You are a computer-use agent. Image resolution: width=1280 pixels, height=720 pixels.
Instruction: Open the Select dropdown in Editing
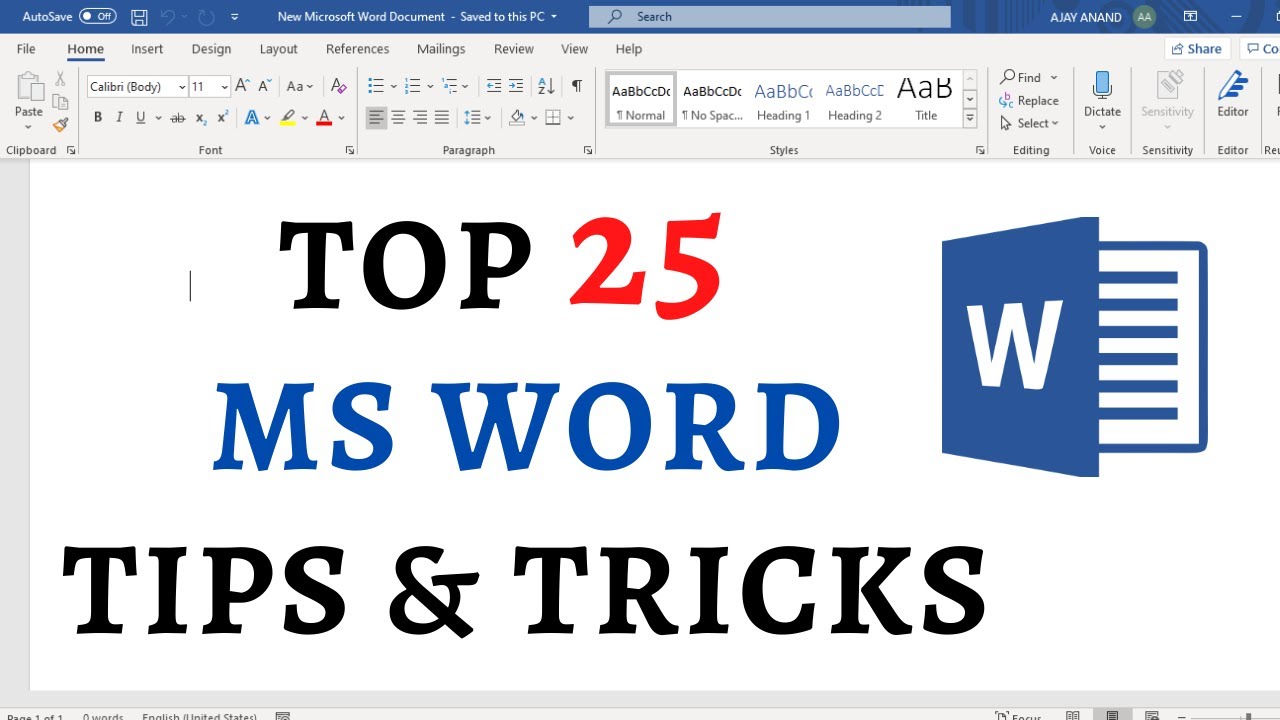tap(1029, 123)
